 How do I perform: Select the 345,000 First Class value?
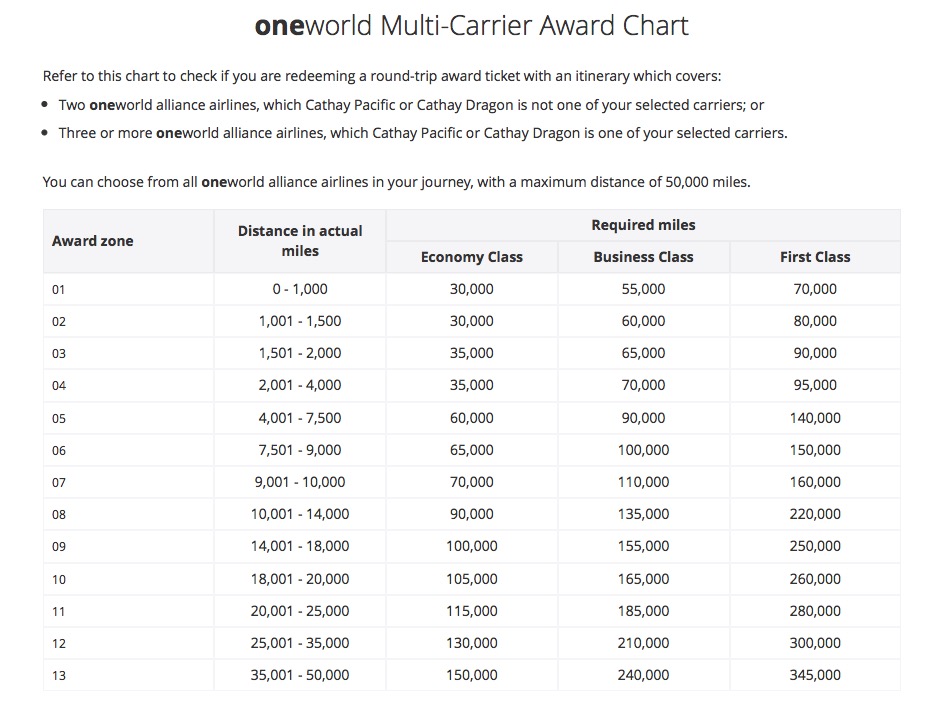click(x=815, y=675)
